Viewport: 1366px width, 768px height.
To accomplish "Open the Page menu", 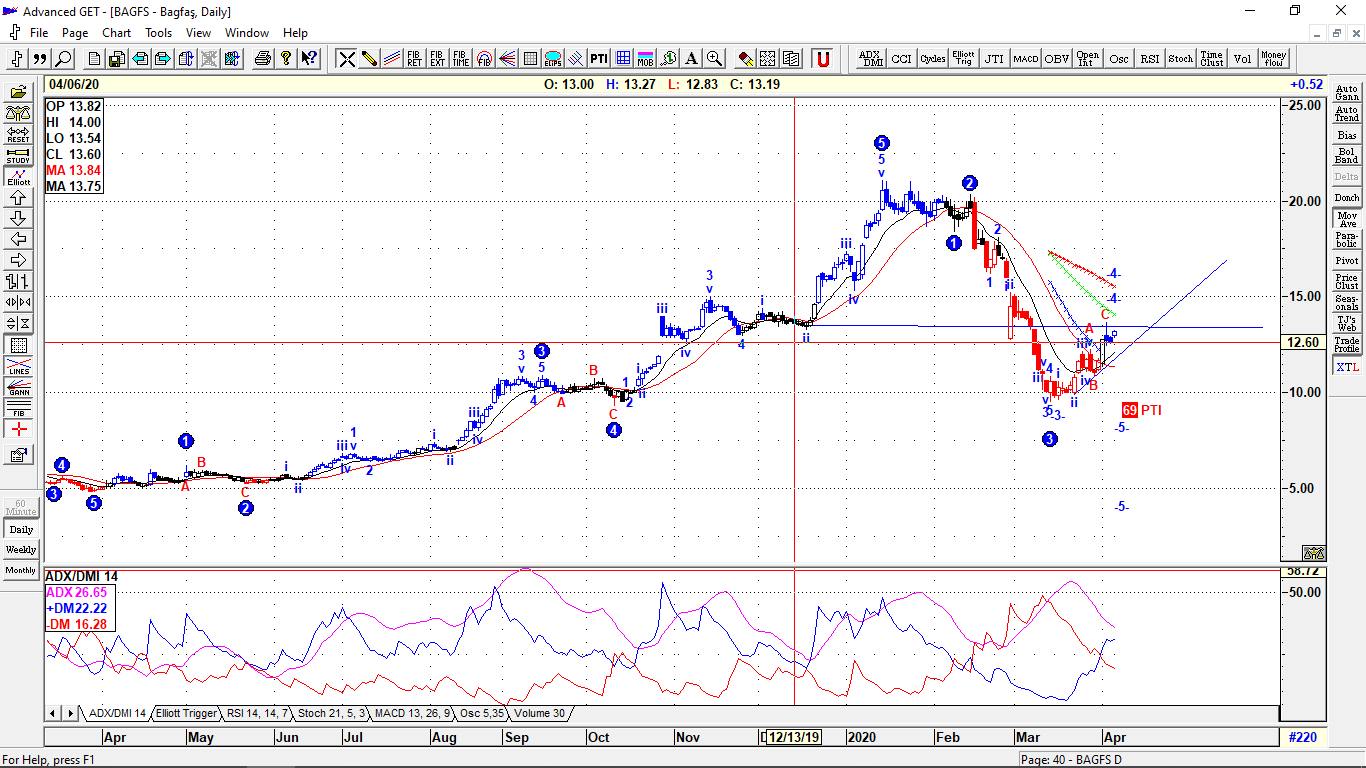I will (75, 33).
